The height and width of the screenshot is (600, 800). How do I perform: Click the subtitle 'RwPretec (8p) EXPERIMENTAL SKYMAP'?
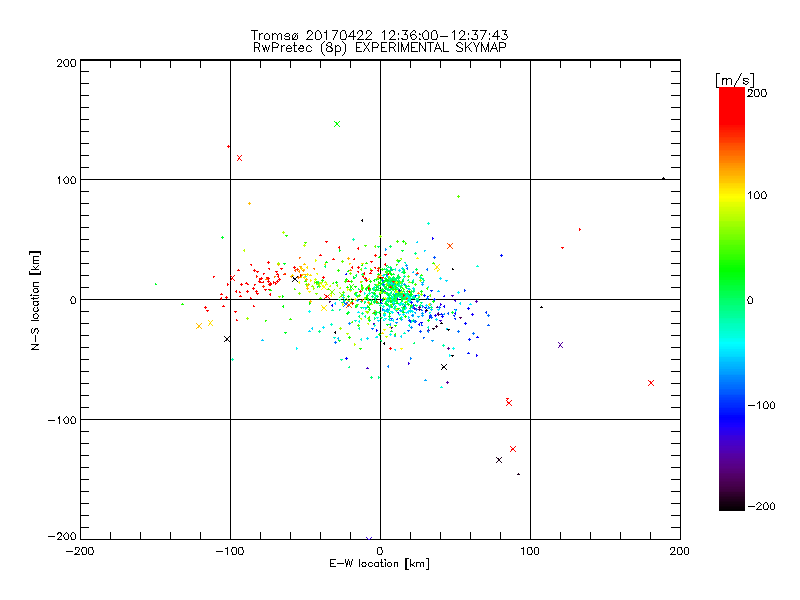pos(380,48)
